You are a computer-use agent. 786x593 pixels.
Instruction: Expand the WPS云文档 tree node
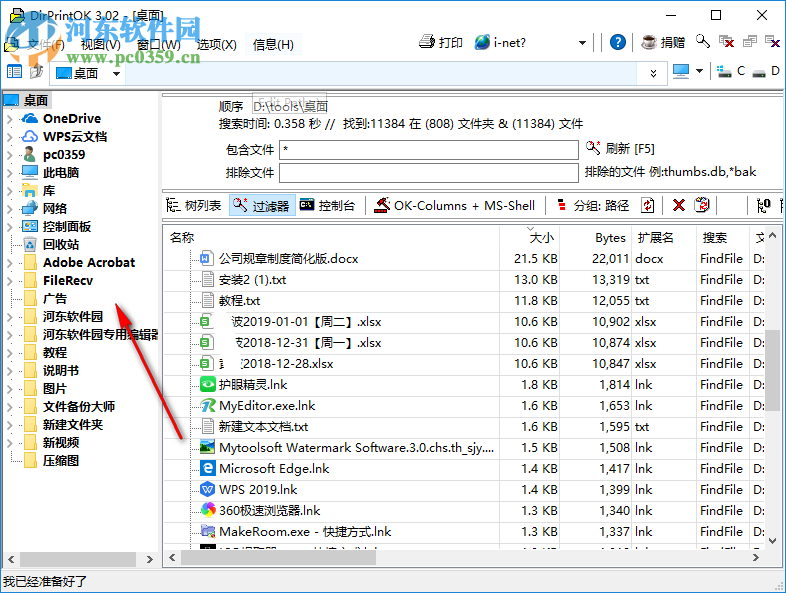10,137
